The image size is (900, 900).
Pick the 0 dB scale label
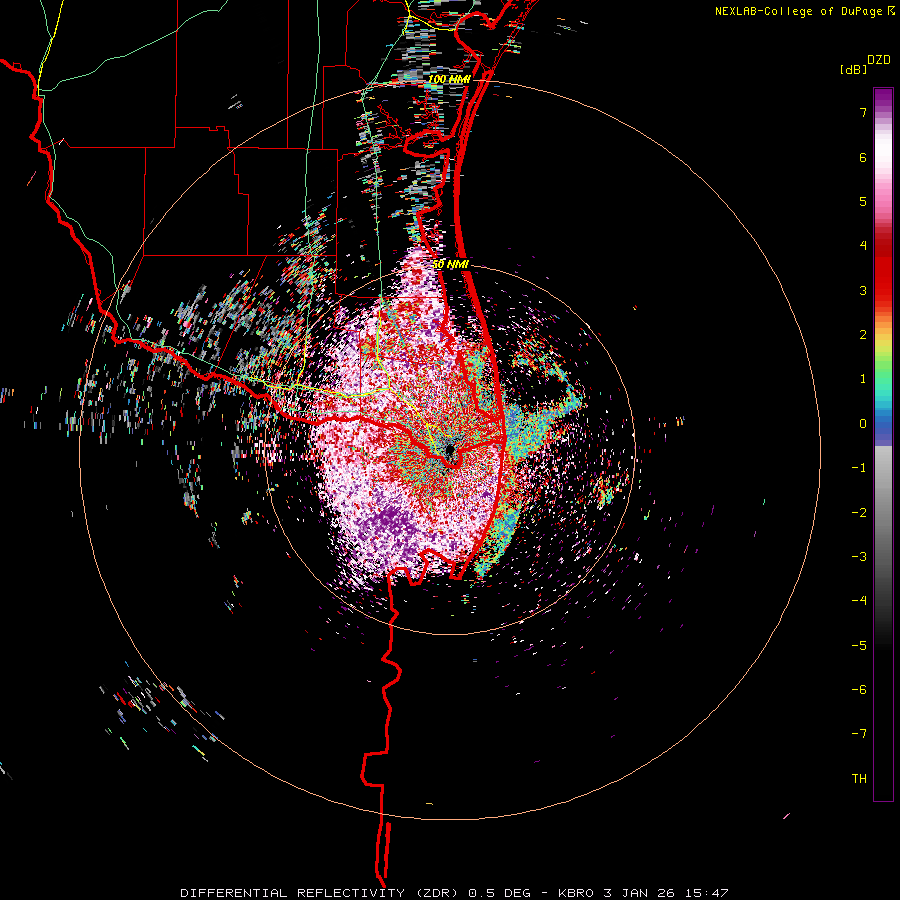pyautogui.click(x=863, y=424)
